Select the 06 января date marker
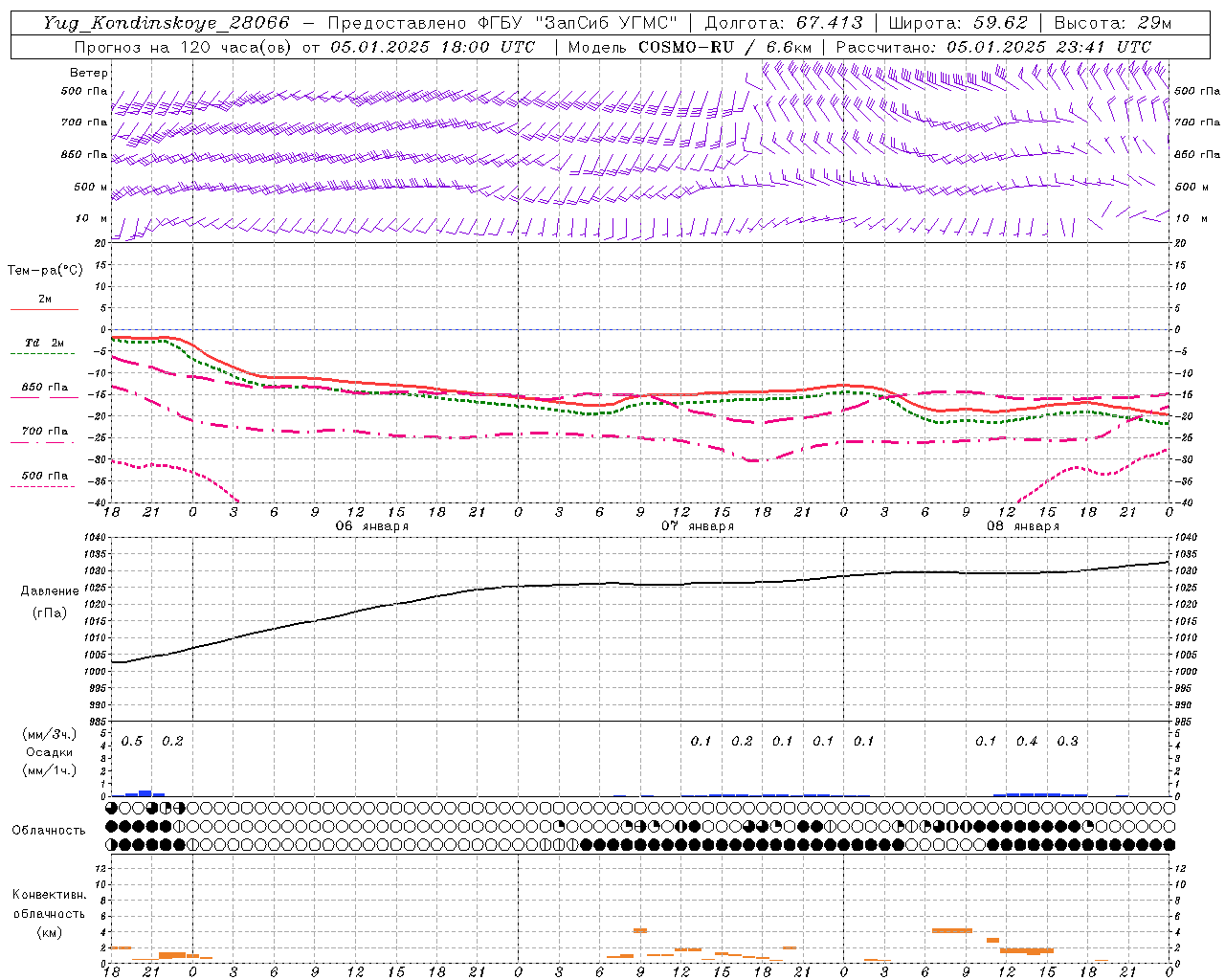Screen dimensions: 1225x980 (x=372, y=526)
